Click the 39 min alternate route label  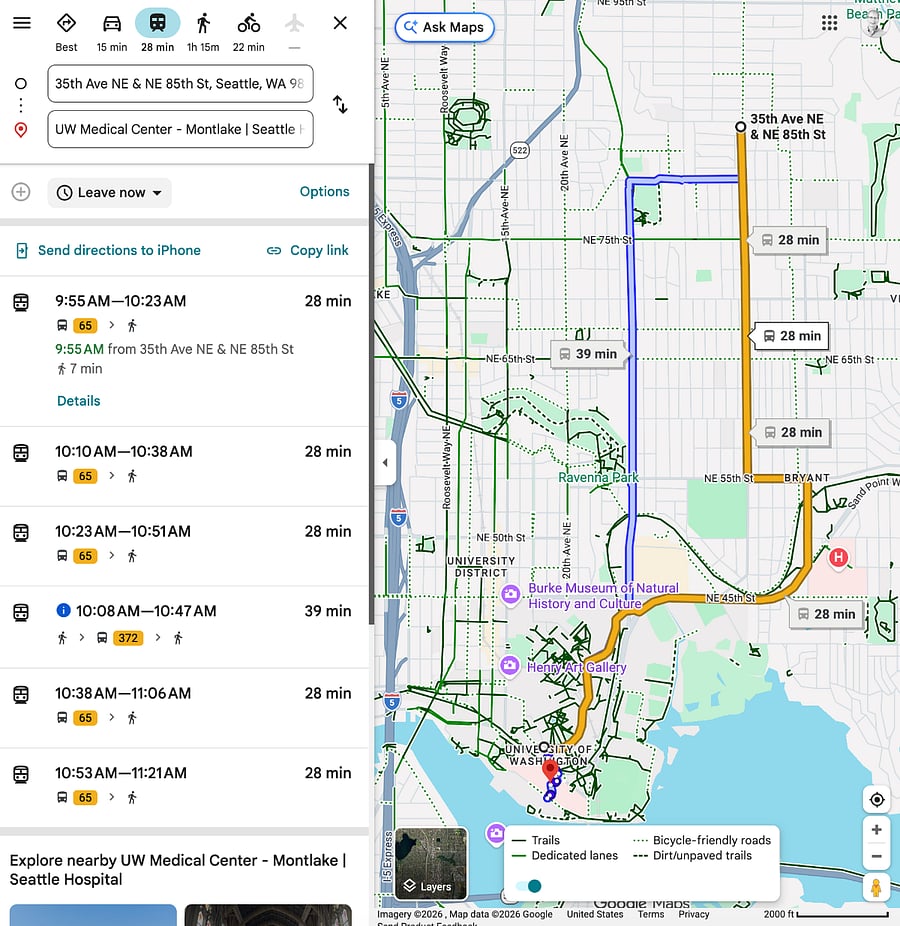coord(589,354)
